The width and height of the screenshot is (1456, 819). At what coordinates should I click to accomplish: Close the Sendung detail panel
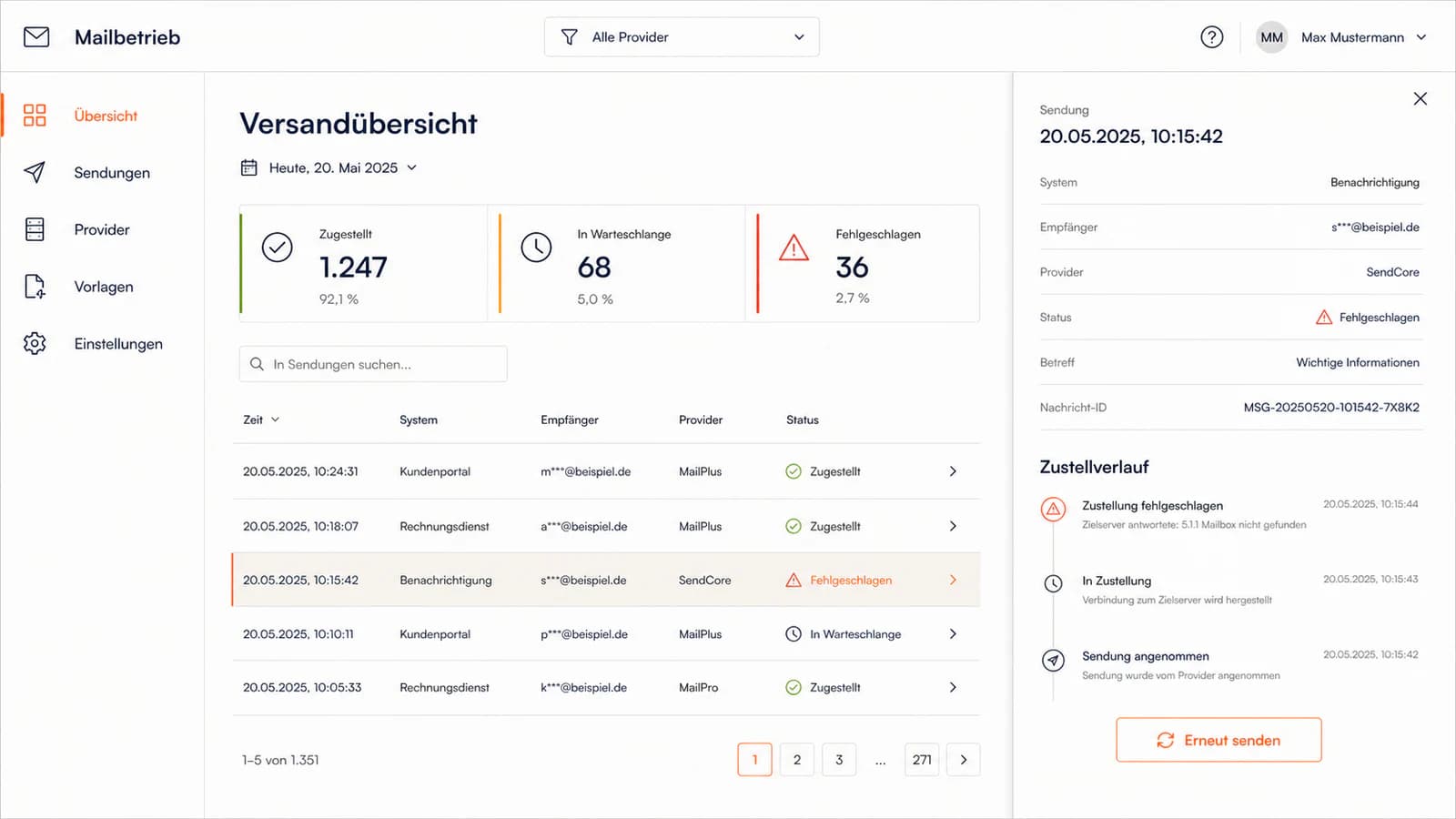click(1420, 98)
